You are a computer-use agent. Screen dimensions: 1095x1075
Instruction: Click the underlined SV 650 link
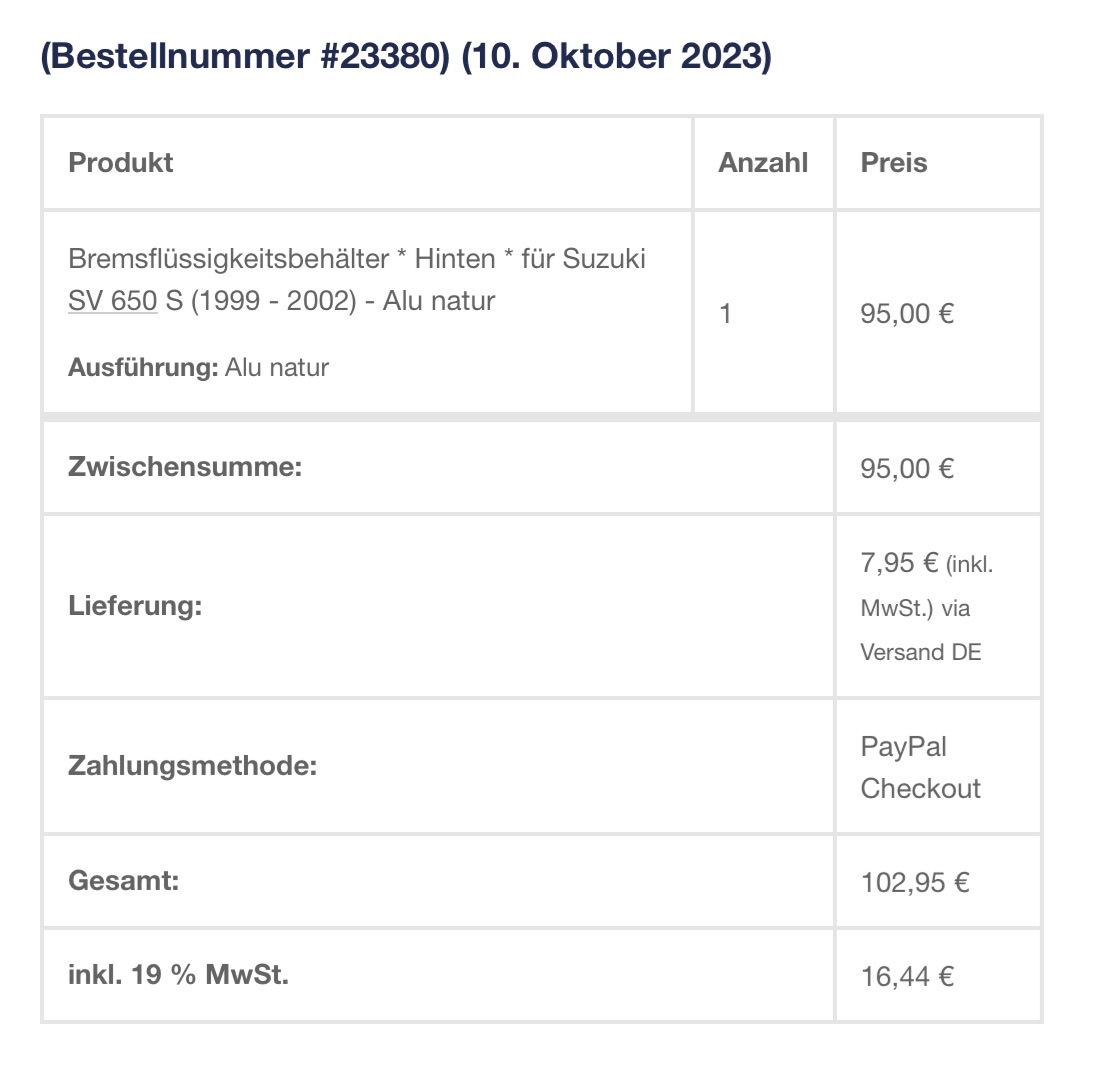click(112, 301)
